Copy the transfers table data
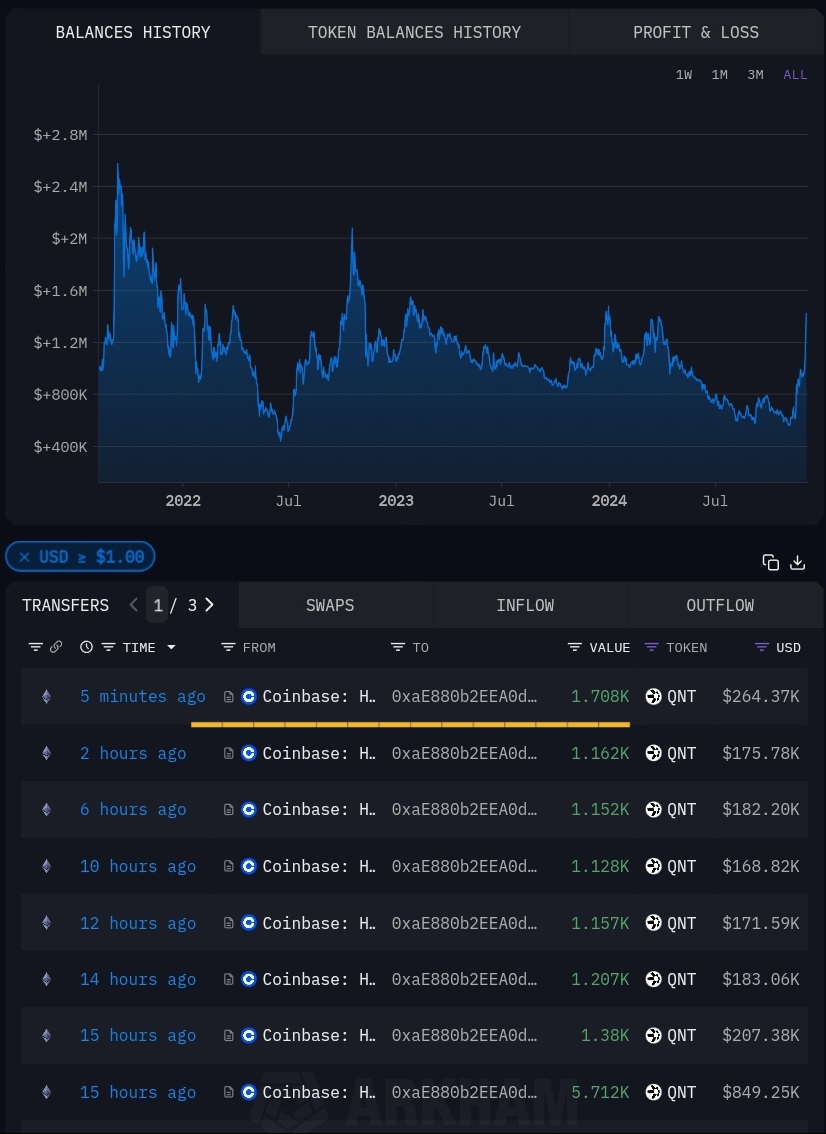The width and height of the screenshot is (826, 1134). (771, 562)
